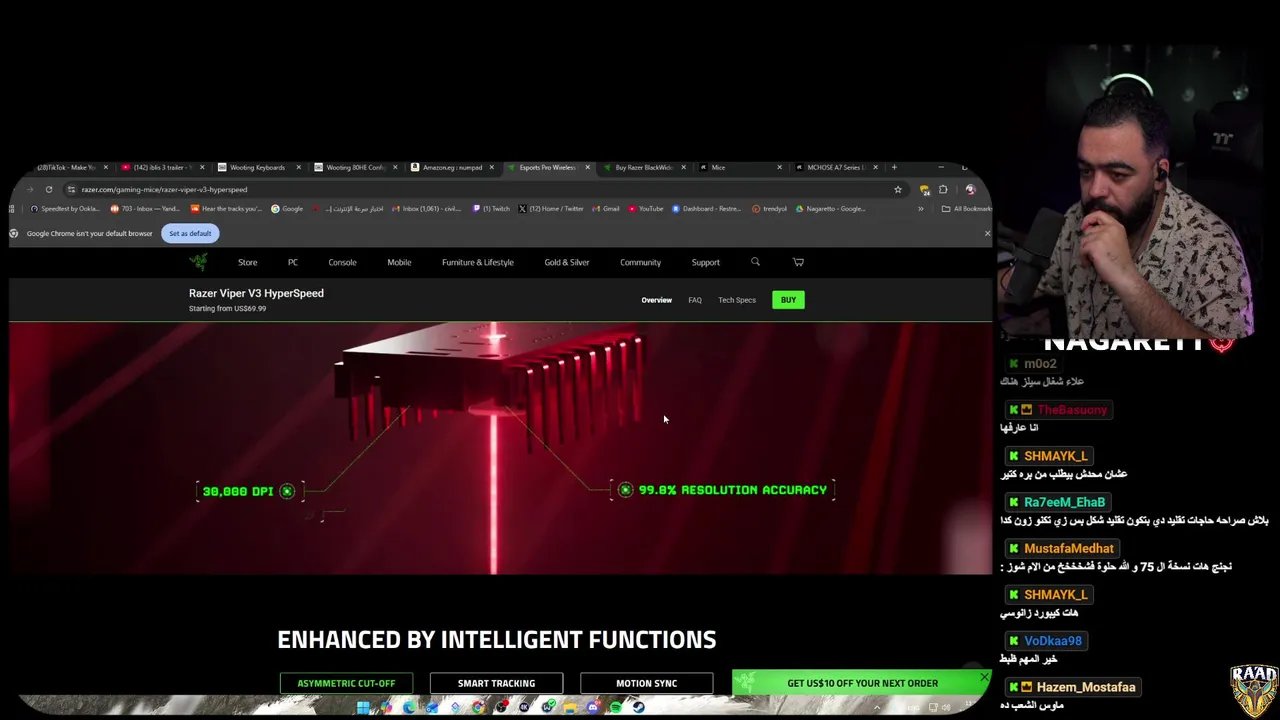Select the Smart Tracking function

496,683
